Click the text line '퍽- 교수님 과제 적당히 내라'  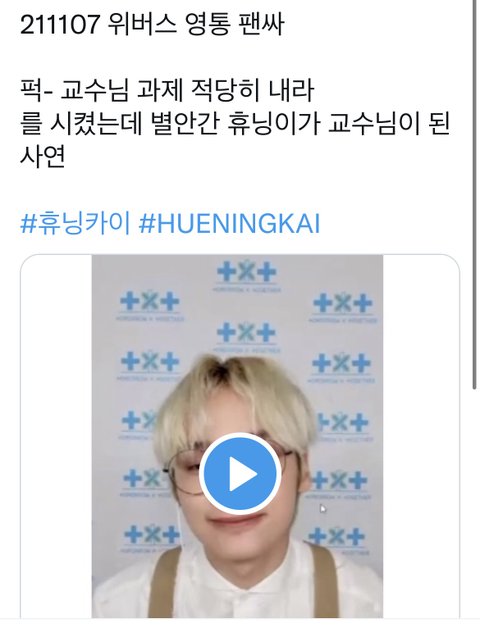(x=167, y=91)
